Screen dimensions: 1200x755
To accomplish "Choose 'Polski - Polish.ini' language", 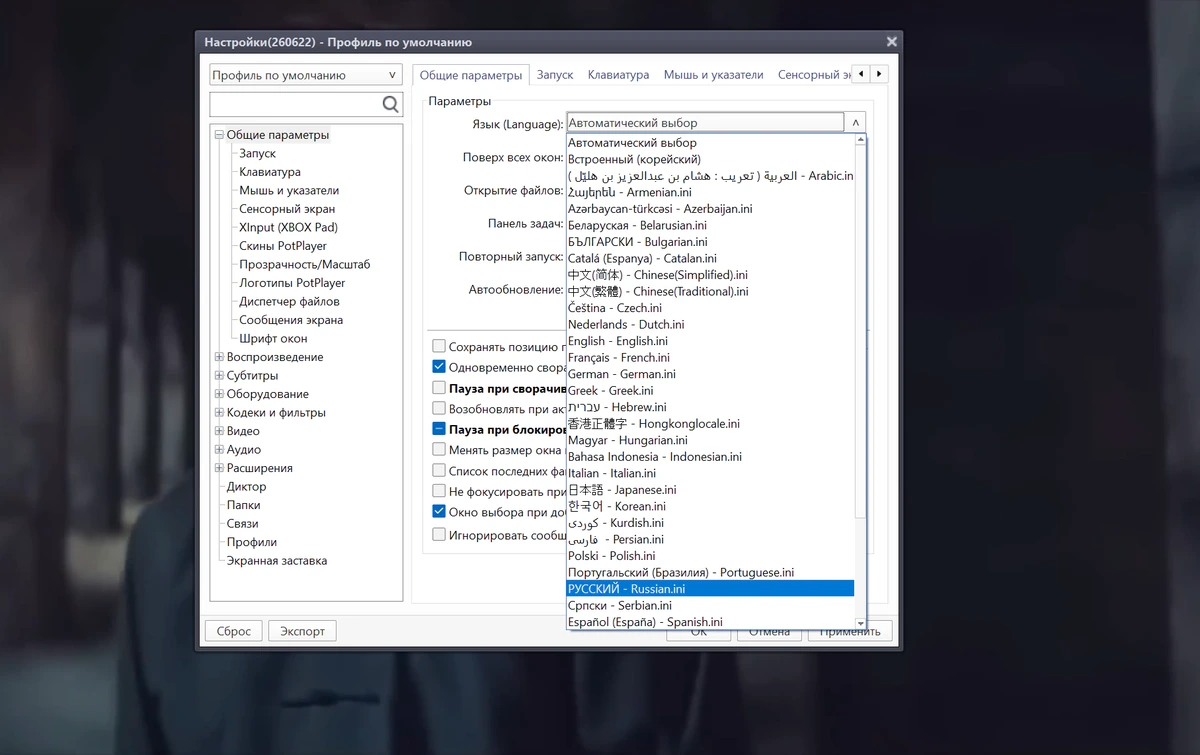I will click(711, 556).
